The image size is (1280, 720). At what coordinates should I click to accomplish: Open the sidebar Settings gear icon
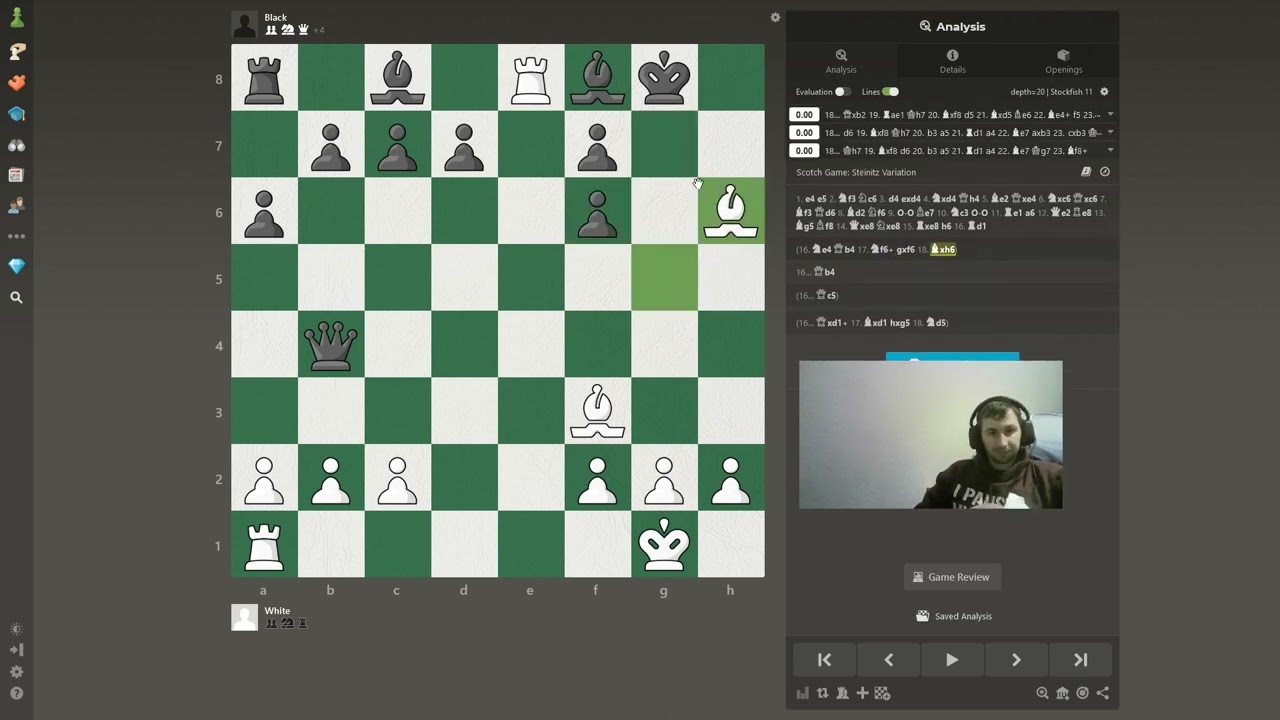click(16, 672)
